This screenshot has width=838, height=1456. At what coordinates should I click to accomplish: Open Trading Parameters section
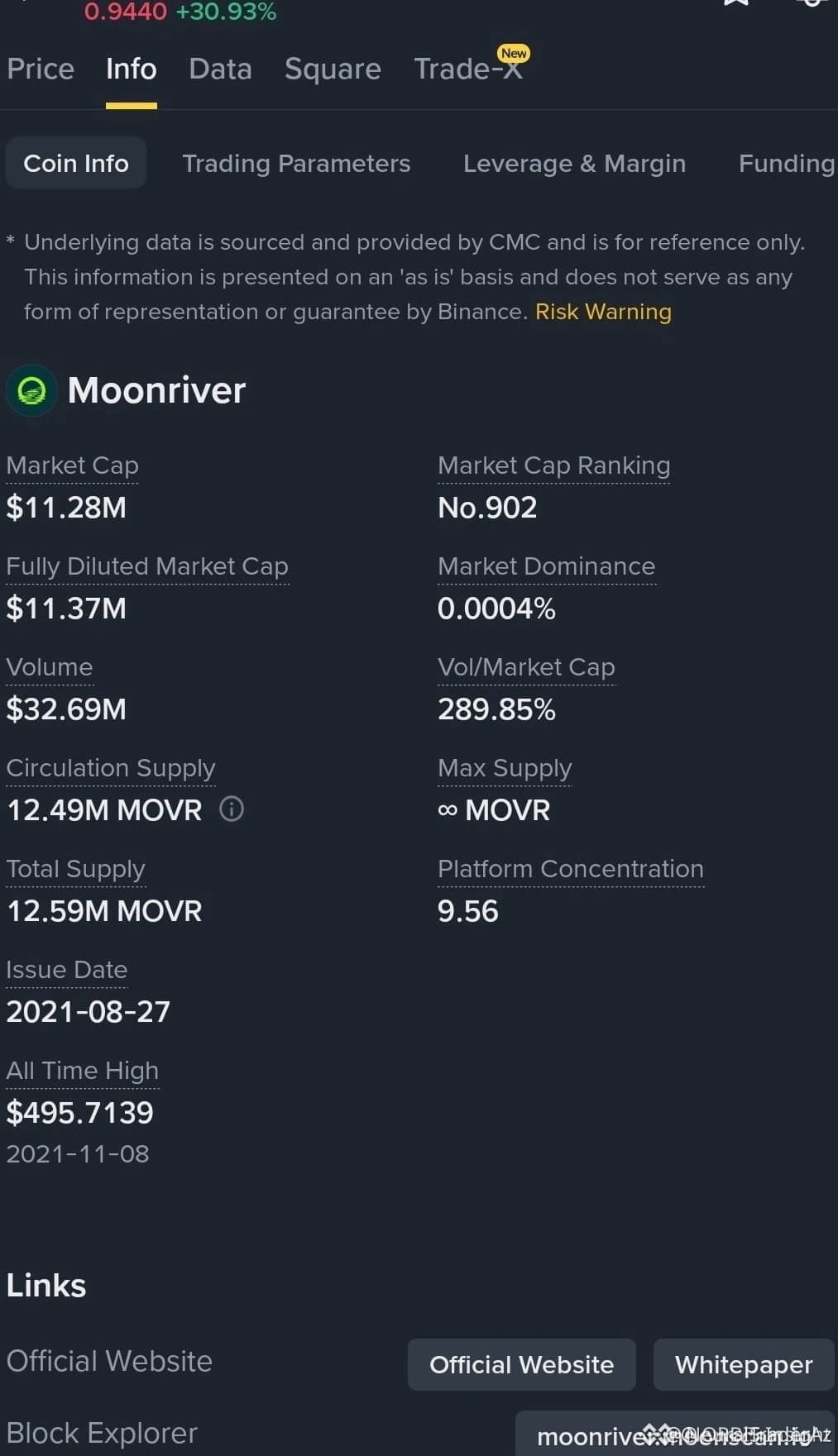click(x=296, y=163)
